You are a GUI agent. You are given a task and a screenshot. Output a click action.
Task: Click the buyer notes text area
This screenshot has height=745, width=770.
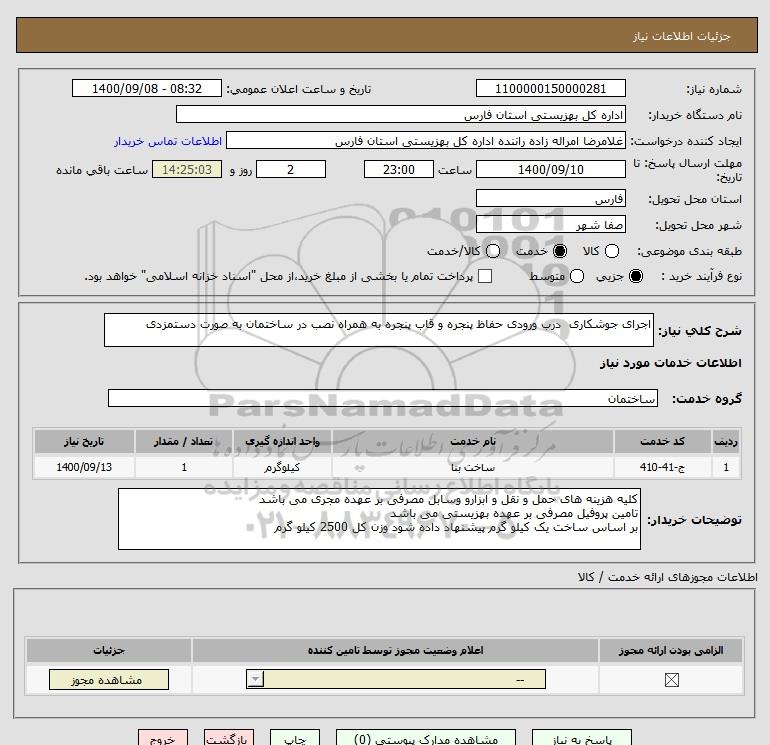point(379,519)
